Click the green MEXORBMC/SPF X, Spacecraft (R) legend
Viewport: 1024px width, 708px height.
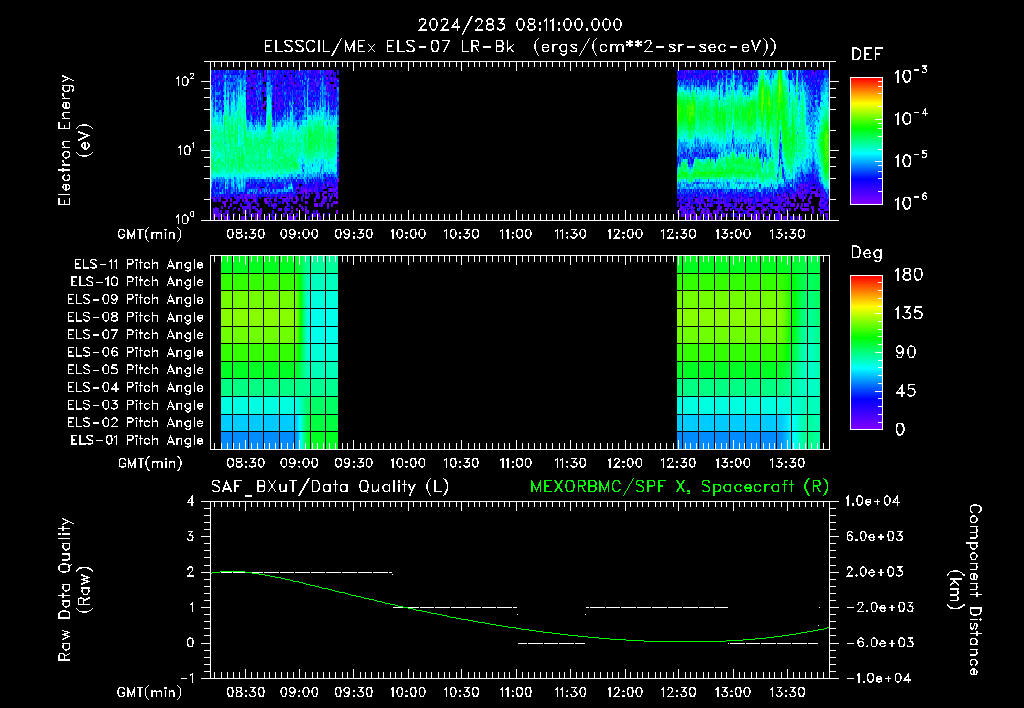click(679, 487)
